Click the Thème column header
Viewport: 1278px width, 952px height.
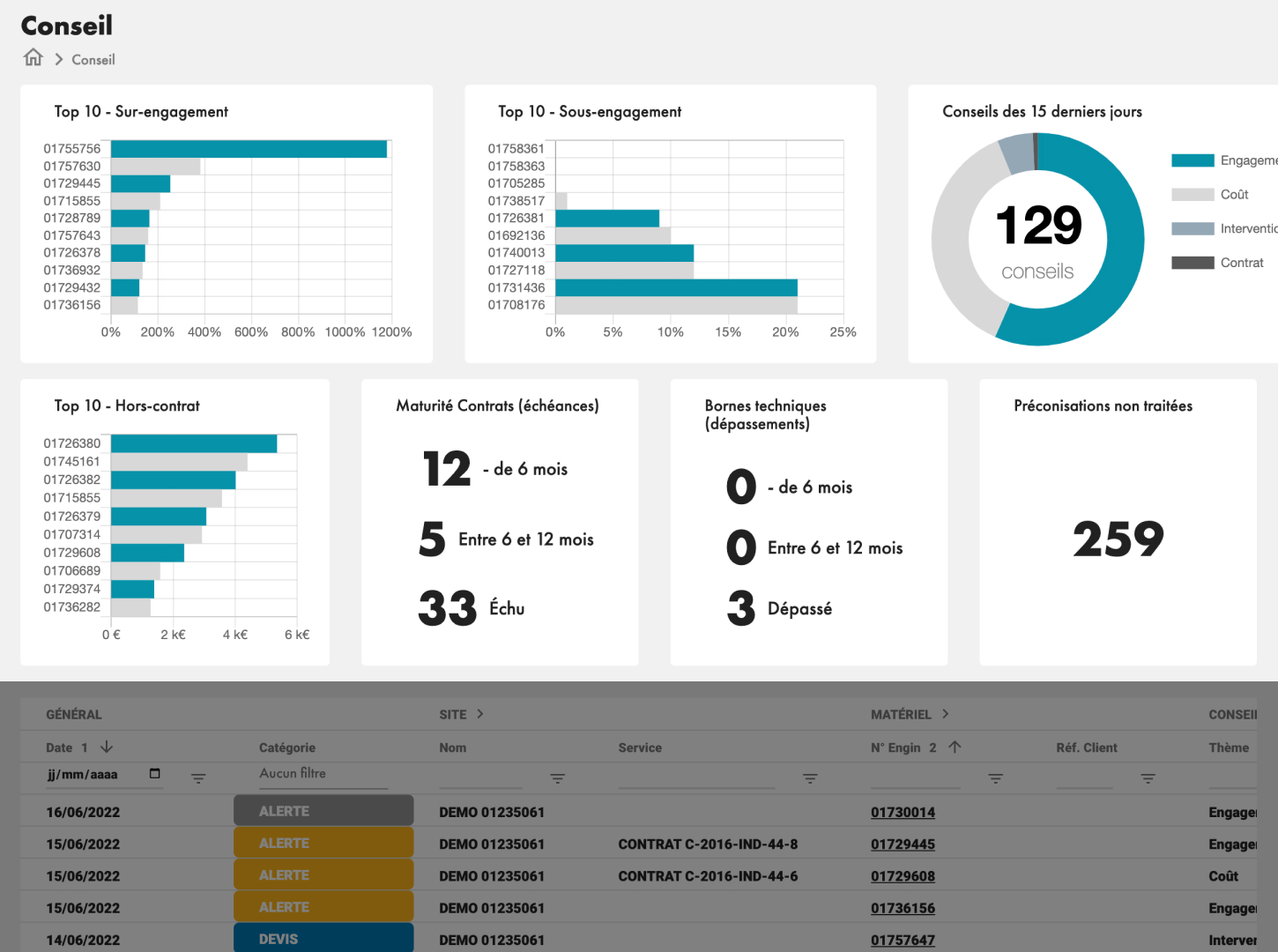[1229, 747]
